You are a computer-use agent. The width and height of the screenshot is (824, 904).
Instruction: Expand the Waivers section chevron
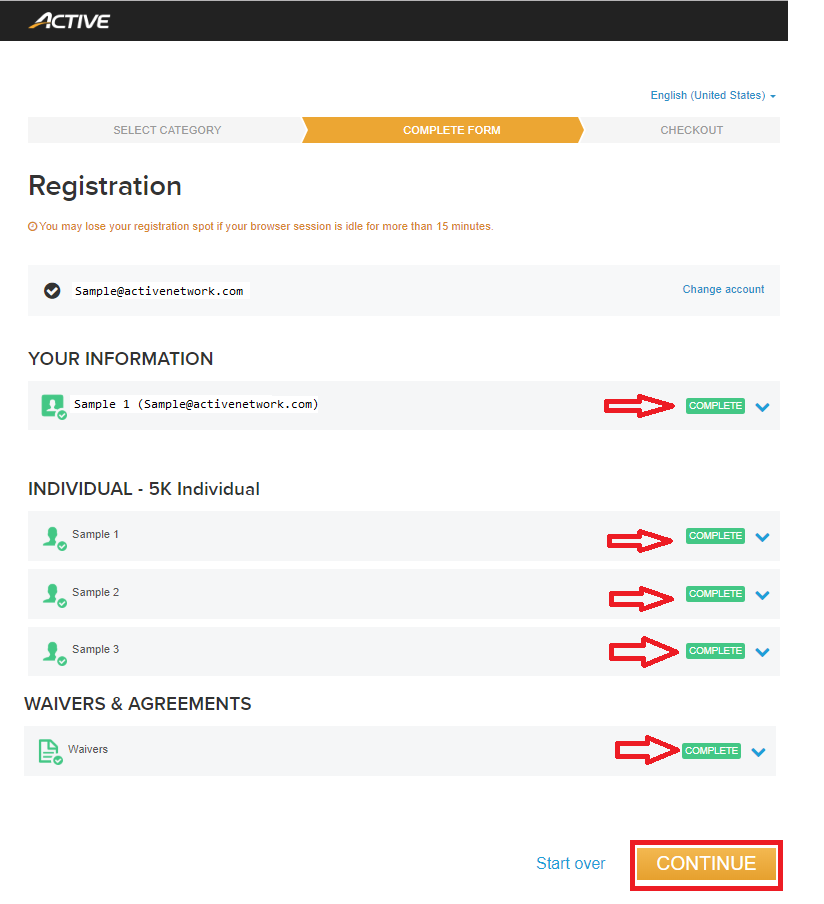coord(758,752)
